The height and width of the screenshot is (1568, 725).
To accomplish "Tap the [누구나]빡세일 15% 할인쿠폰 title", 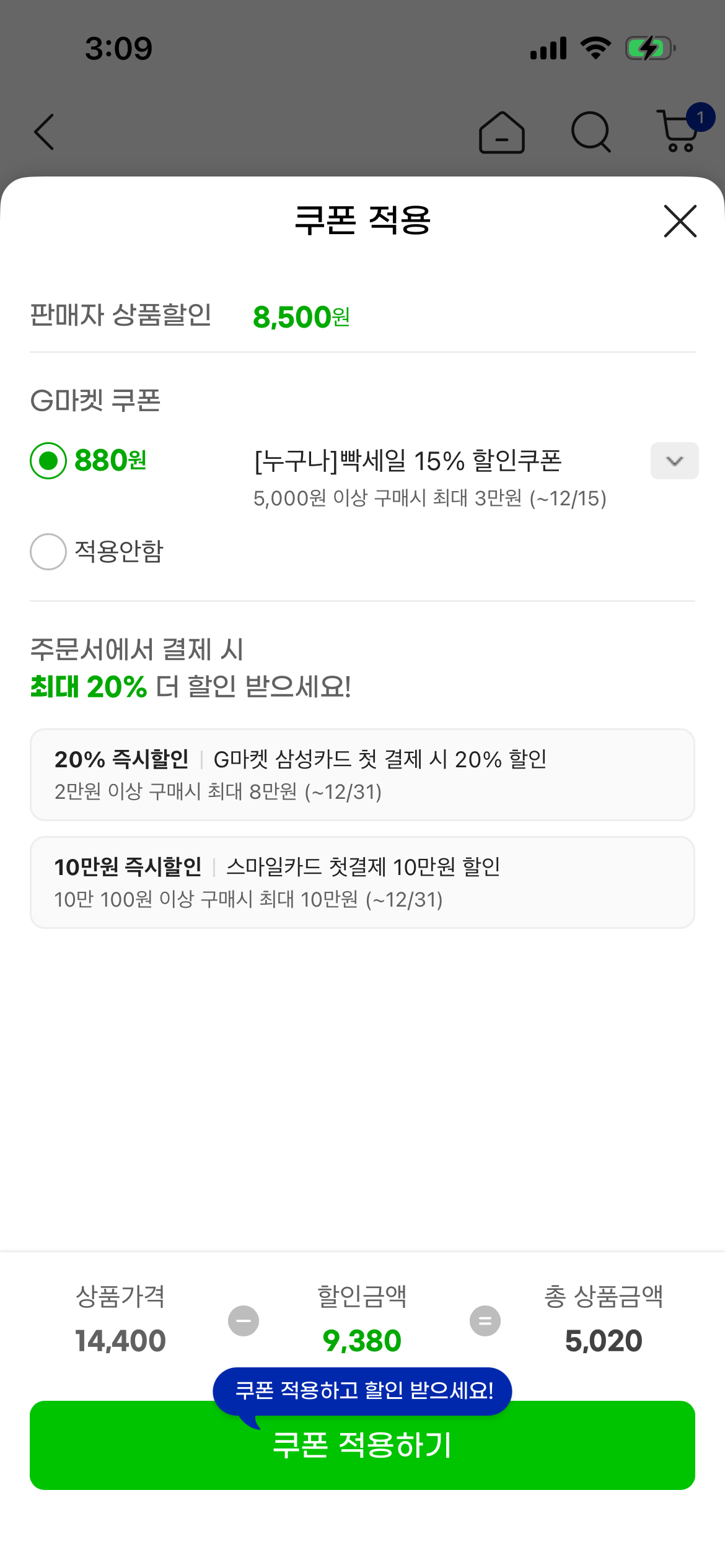I will (x=408, y=461).
